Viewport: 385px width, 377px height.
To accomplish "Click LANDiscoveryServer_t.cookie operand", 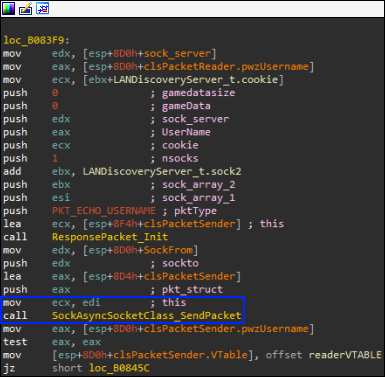I will coord(196,80).
